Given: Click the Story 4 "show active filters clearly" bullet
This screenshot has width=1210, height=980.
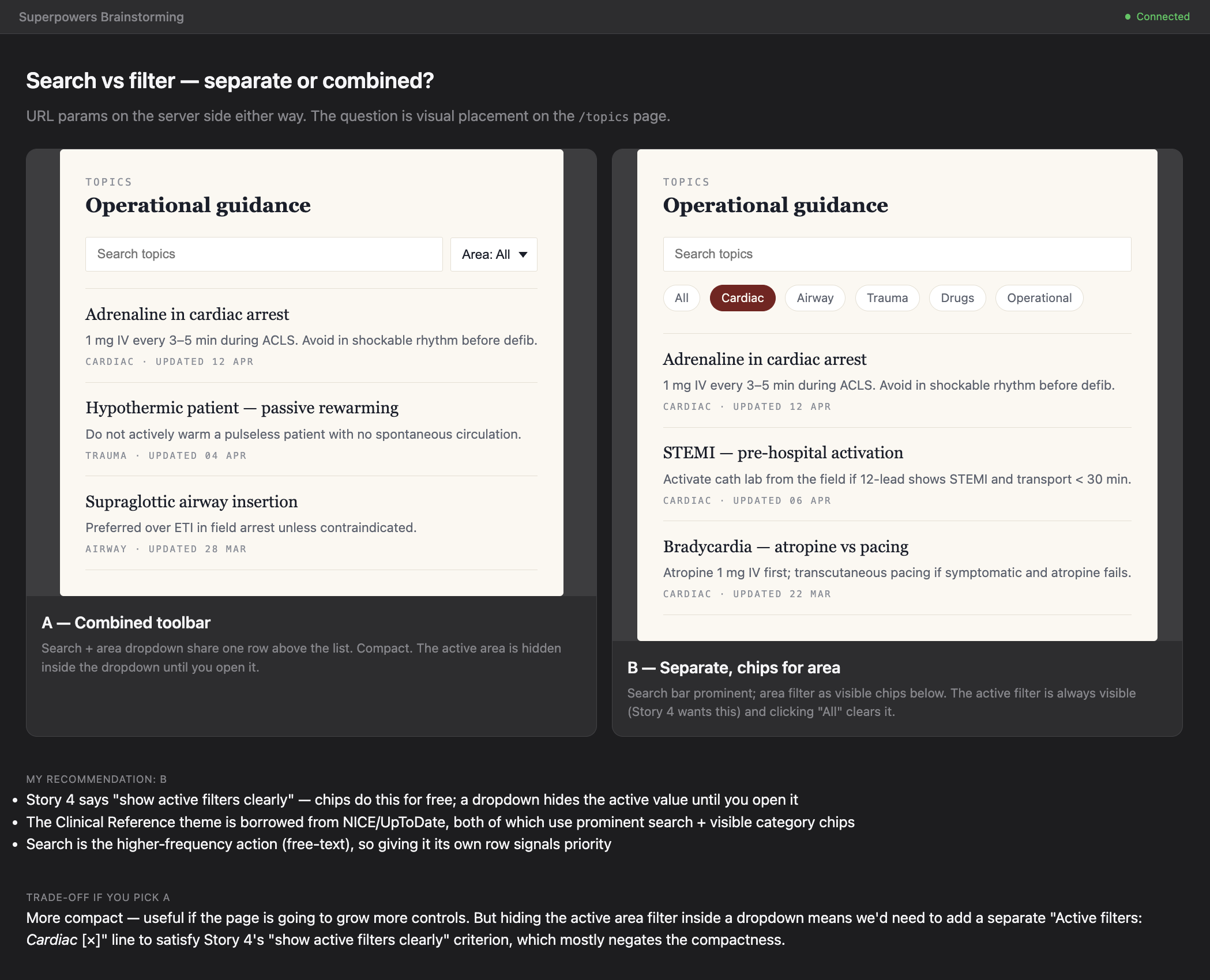Looking at the screenshot, I should 412,800.
